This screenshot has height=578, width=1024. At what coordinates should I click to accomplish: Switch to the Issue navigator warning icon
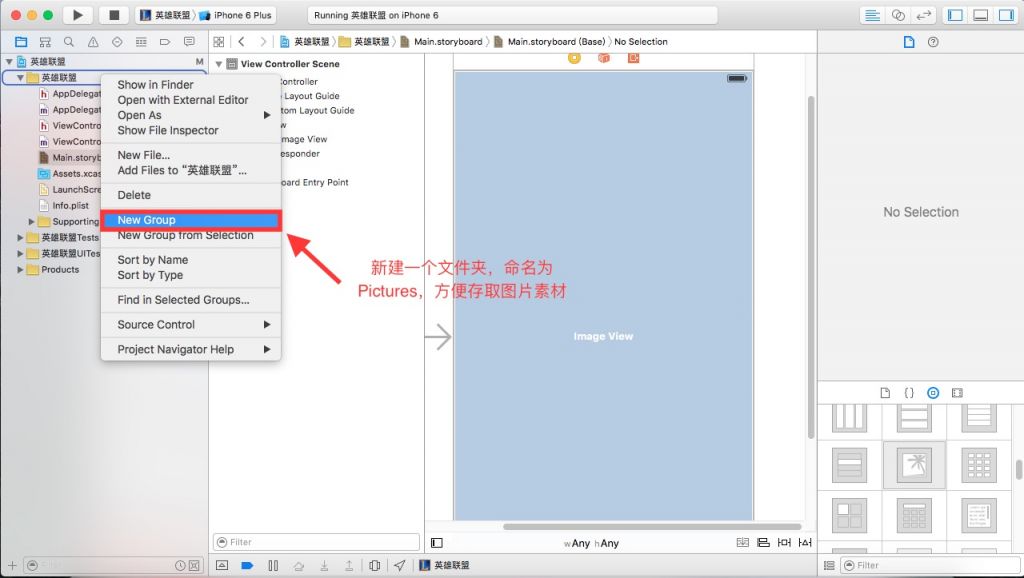(x=93, y=42)
